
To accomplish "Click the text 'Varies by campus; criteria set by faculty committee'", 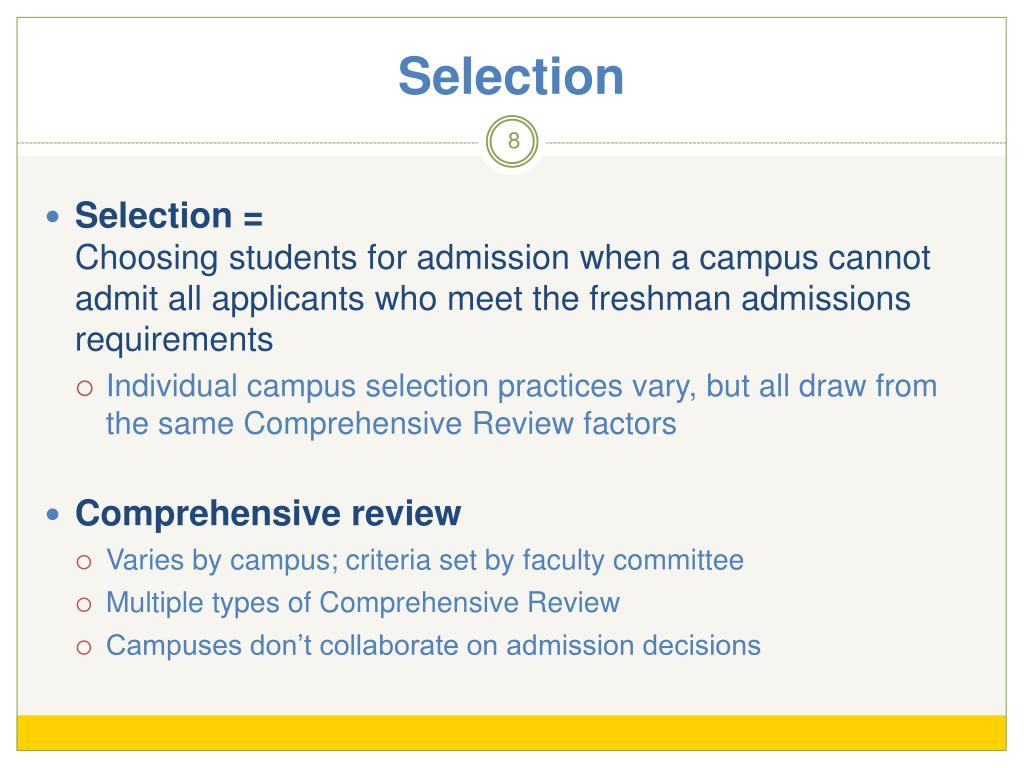I will pos(425,561).
